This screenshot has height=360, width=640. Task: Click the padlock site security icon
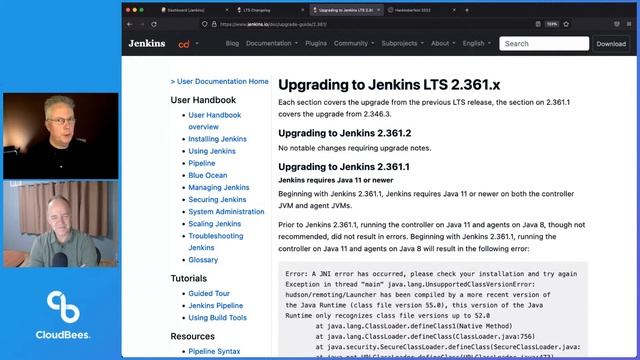214,24
